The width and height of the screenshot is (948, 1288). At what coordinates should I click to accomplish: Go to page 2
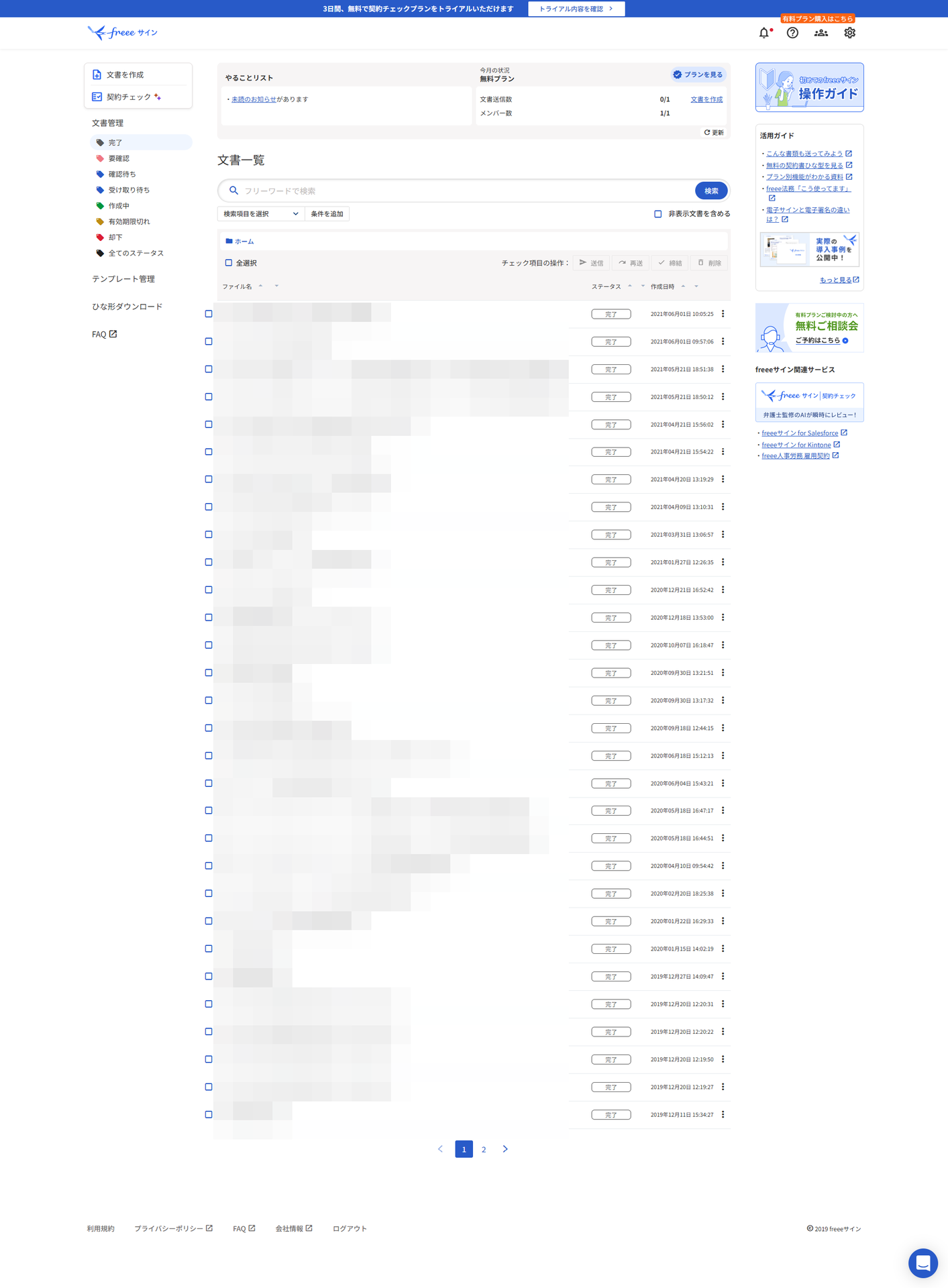(484, 1149)
